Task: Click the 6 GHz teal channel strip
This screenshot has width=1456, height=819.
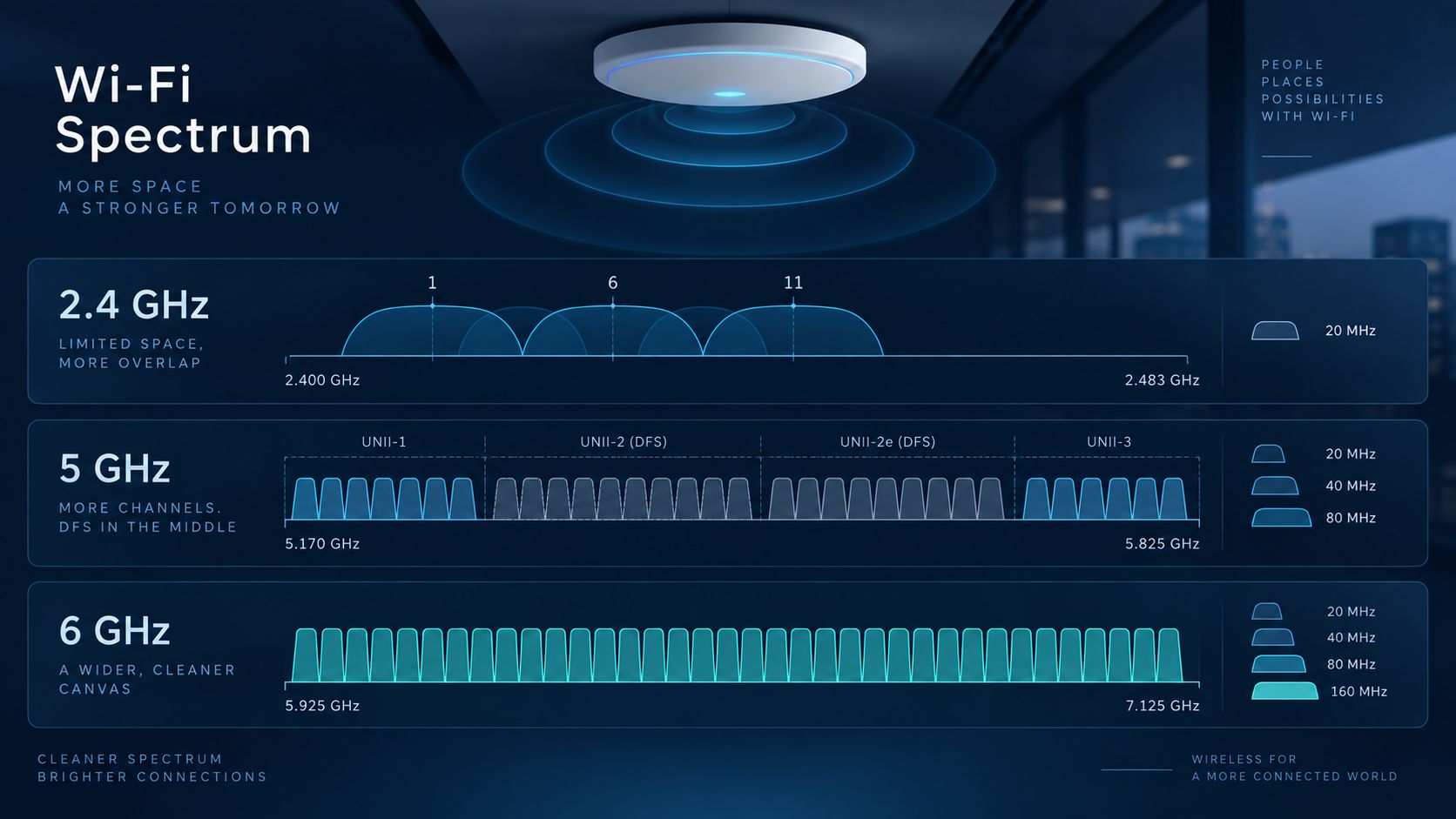Action: [x=737, y=655]
